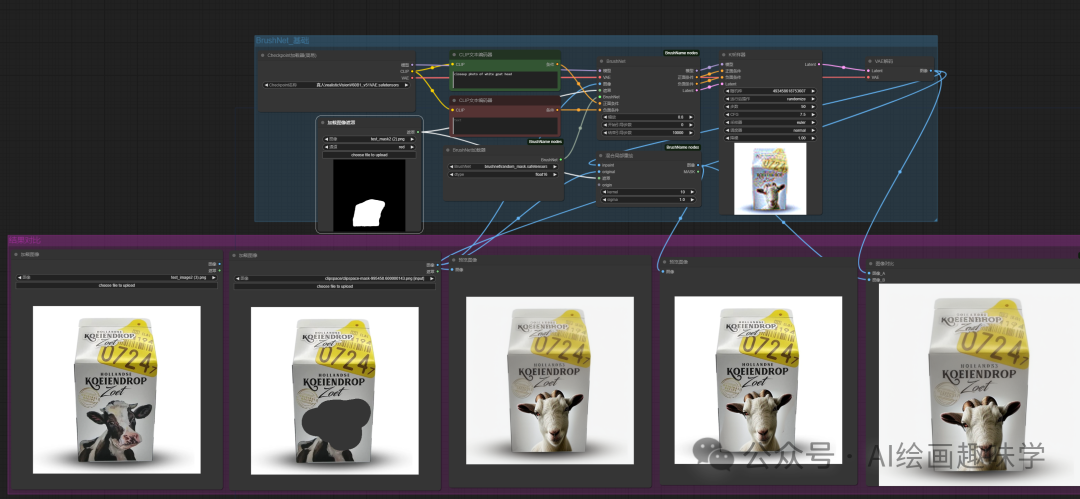Click the K sampler goat carton preview

point(770,179)
